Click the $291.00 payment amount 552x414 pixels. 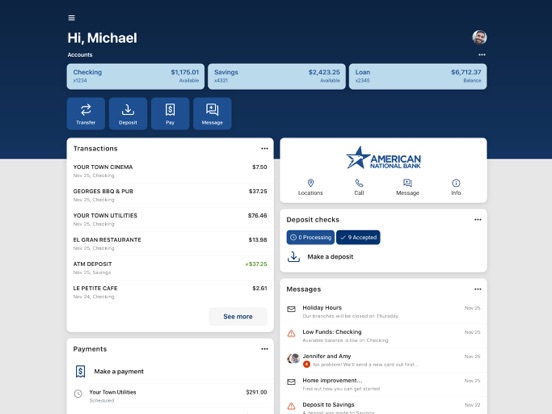tap(256, 392)
